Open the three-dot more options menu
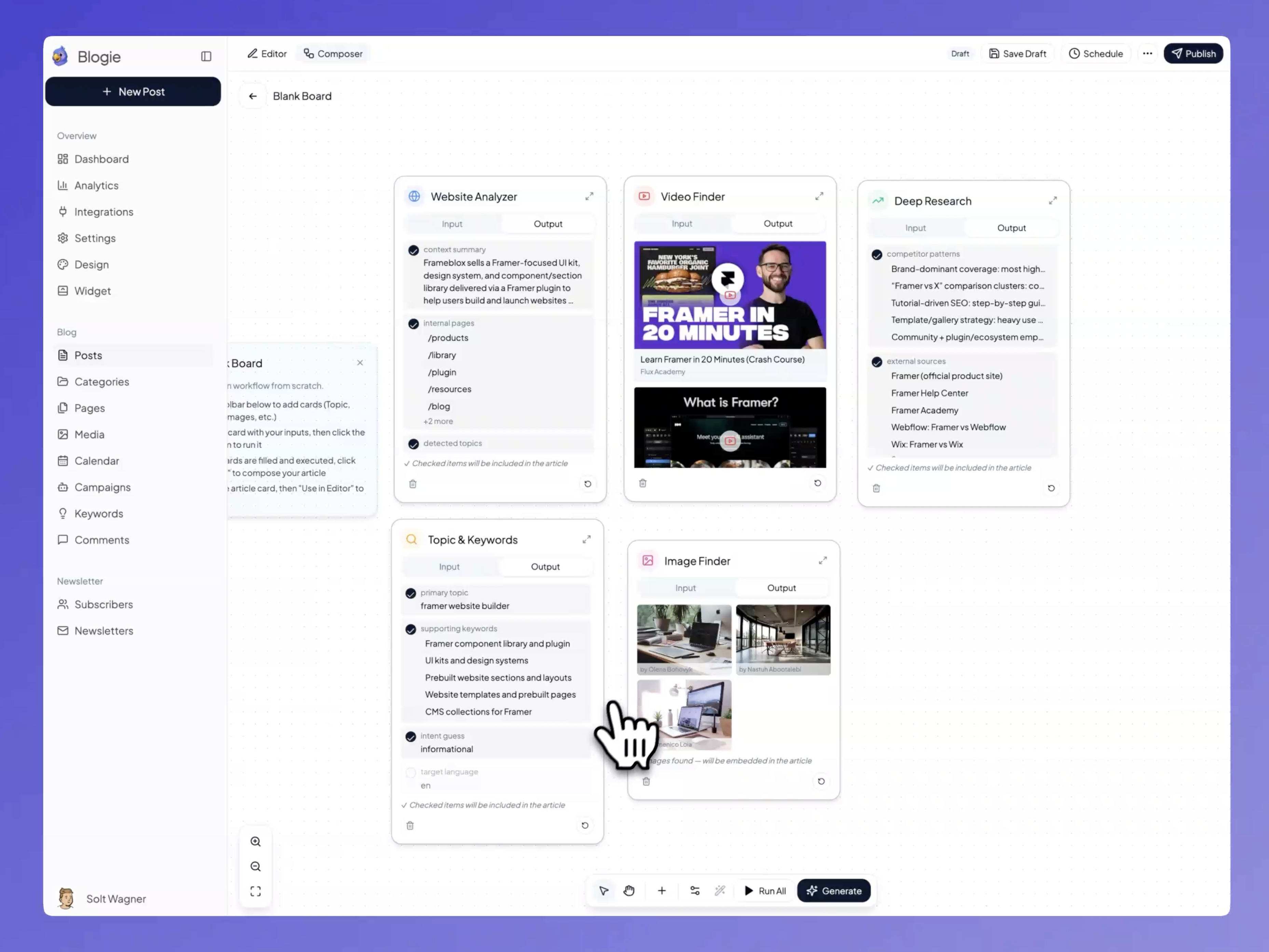Screen dimensions: 1269x952 click(1147, 53)
